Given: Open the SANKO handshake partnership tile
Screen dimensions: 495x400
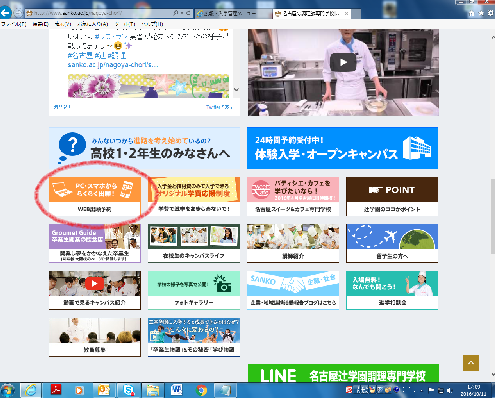Looking at the screenshot, I should click(x=293, y=290).
